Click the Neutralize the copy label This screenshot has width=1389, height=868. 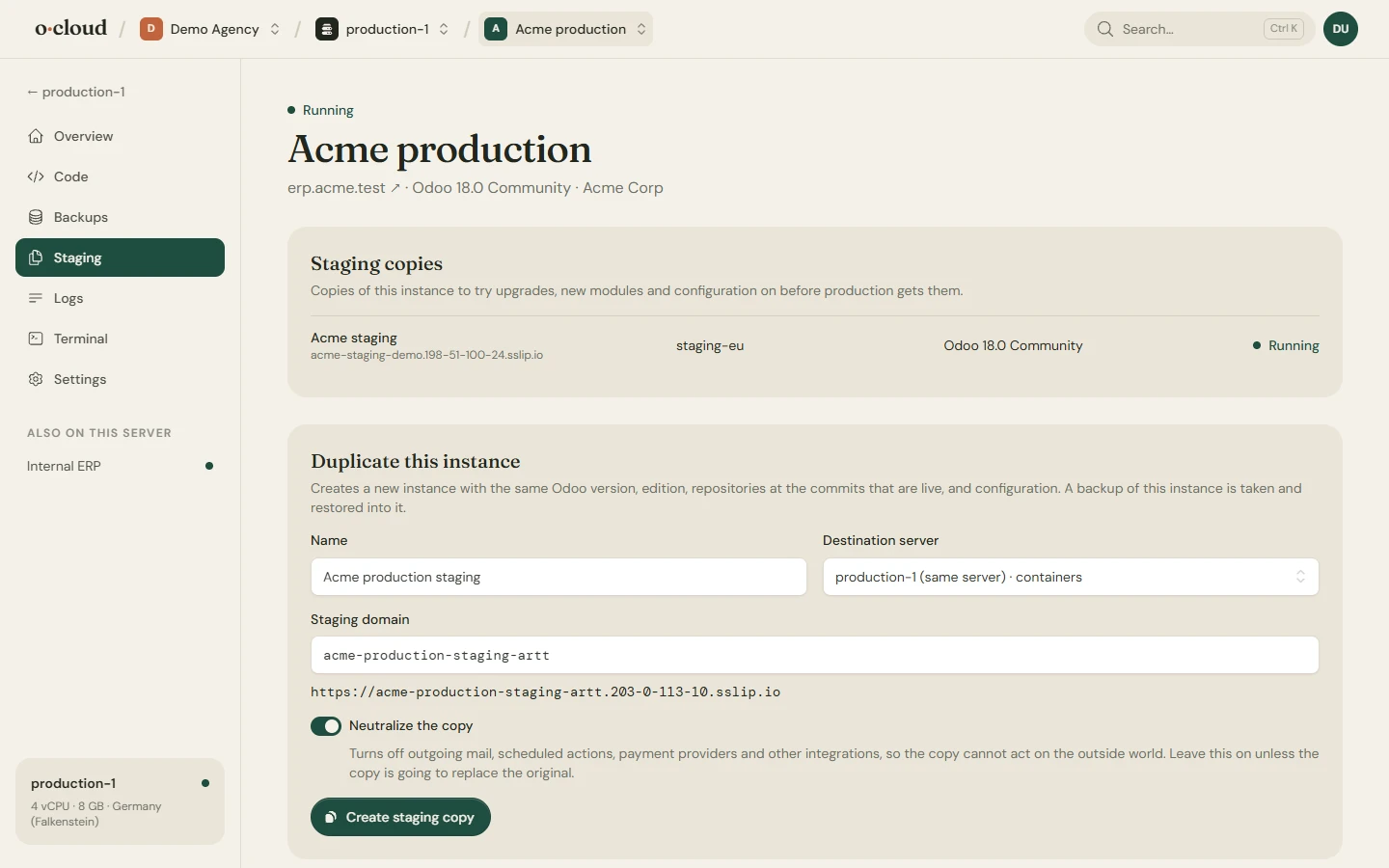pyautogui.click(x=411, y=725)
